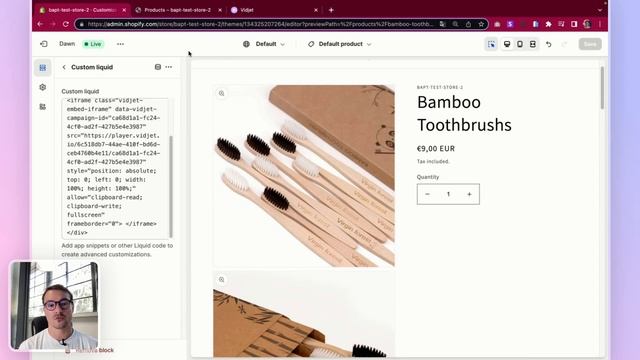Switch preview to desktop view
640x360 pixels.
coord(507,44)
